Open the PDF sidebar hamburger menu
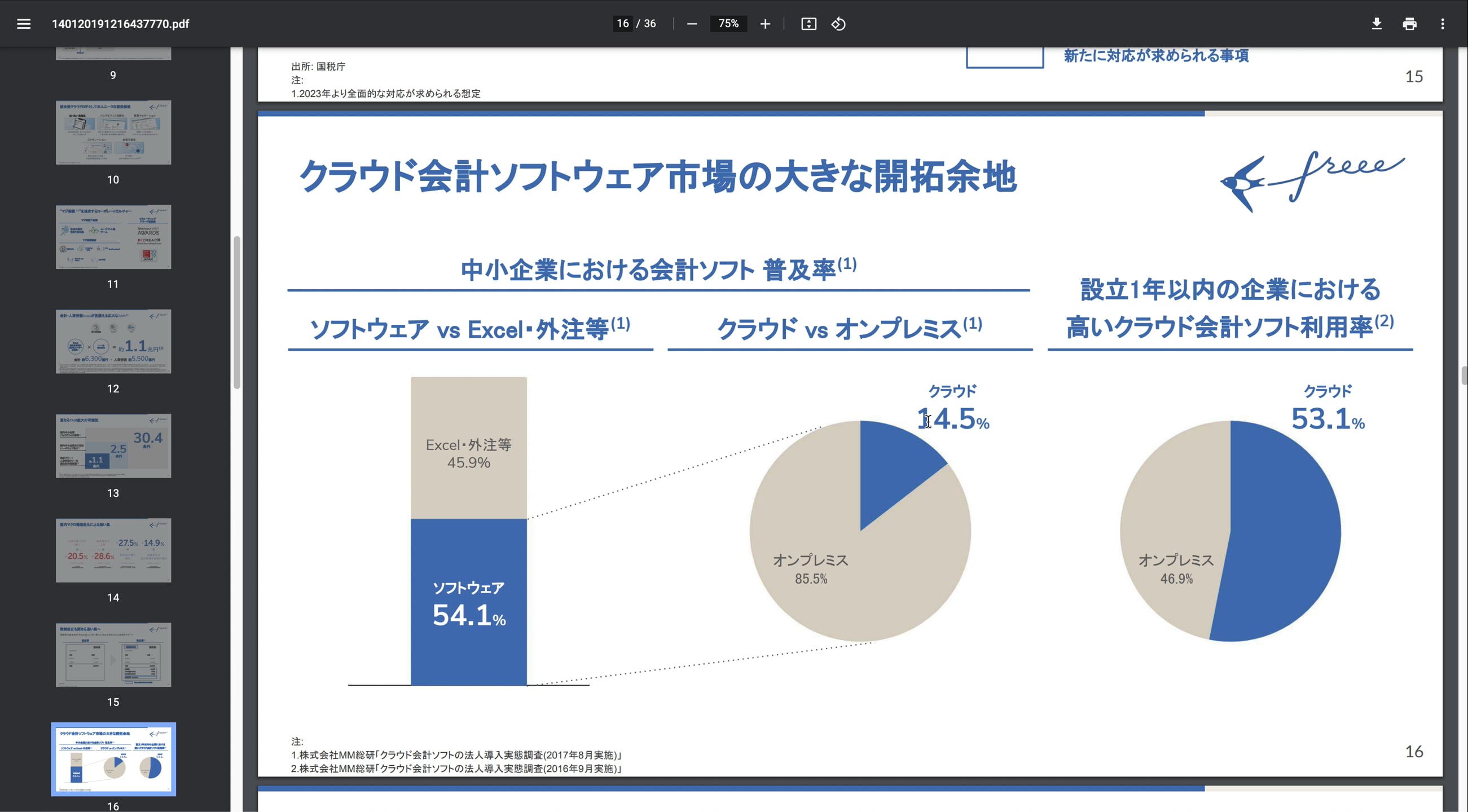Viewport: 1468px width, 812px height. (24, 24)
